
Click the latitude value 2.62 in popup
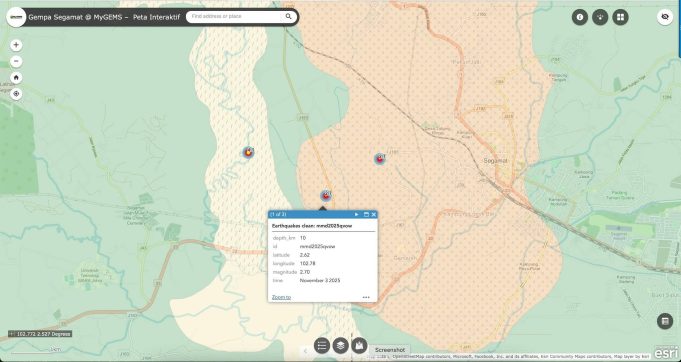[x=304, y=255]
